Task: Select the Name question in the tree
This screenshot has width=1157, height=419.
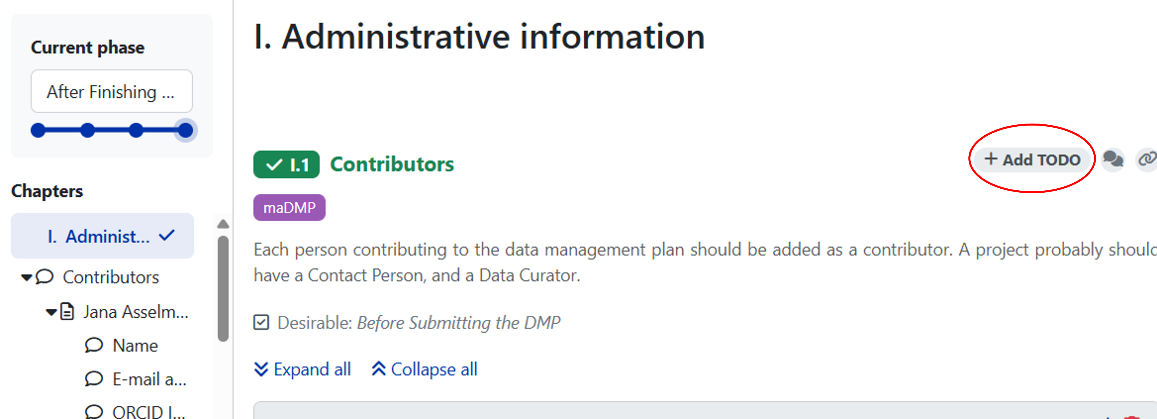Action: point(135,346)
